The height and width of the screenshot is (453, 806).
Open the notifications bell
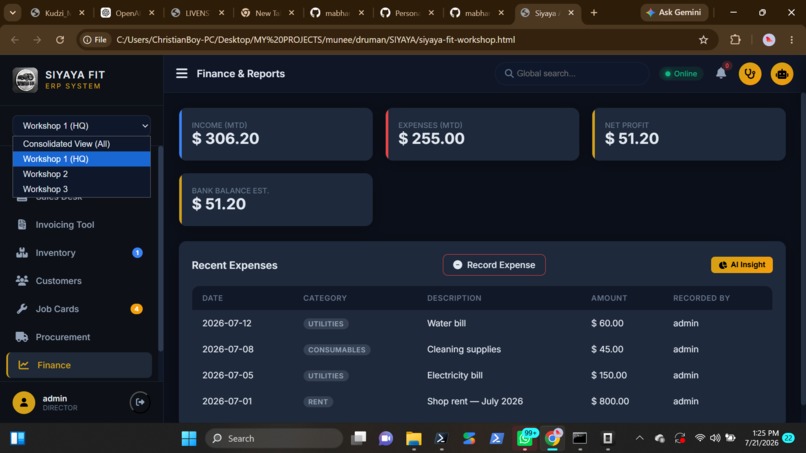pos(721,73)
